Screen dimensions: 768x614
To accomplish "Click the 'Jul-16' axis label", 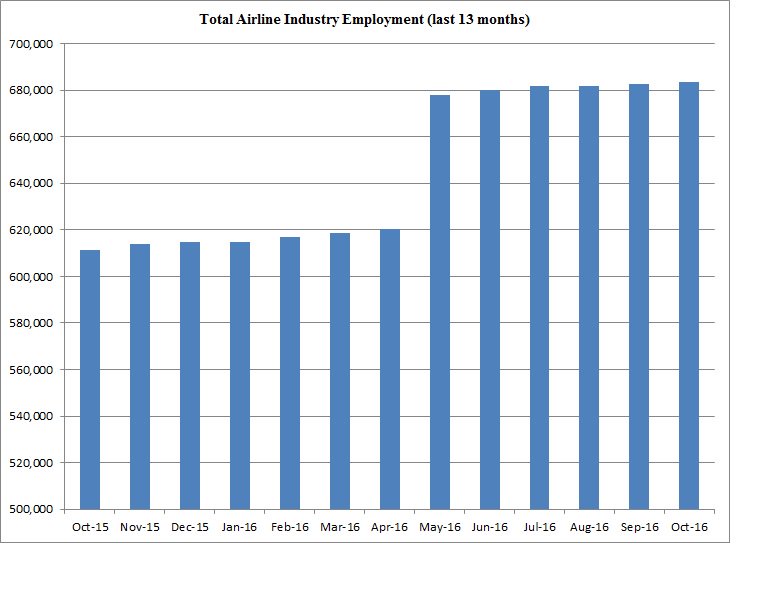I will click(x=540, y=527).
